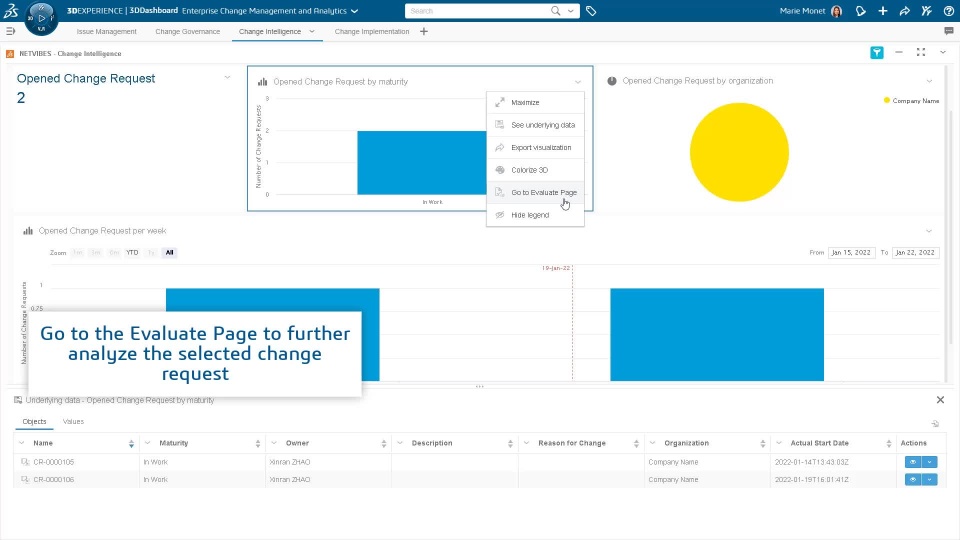
Task: Click export icon above Actions column
Action: pos(935,424)
